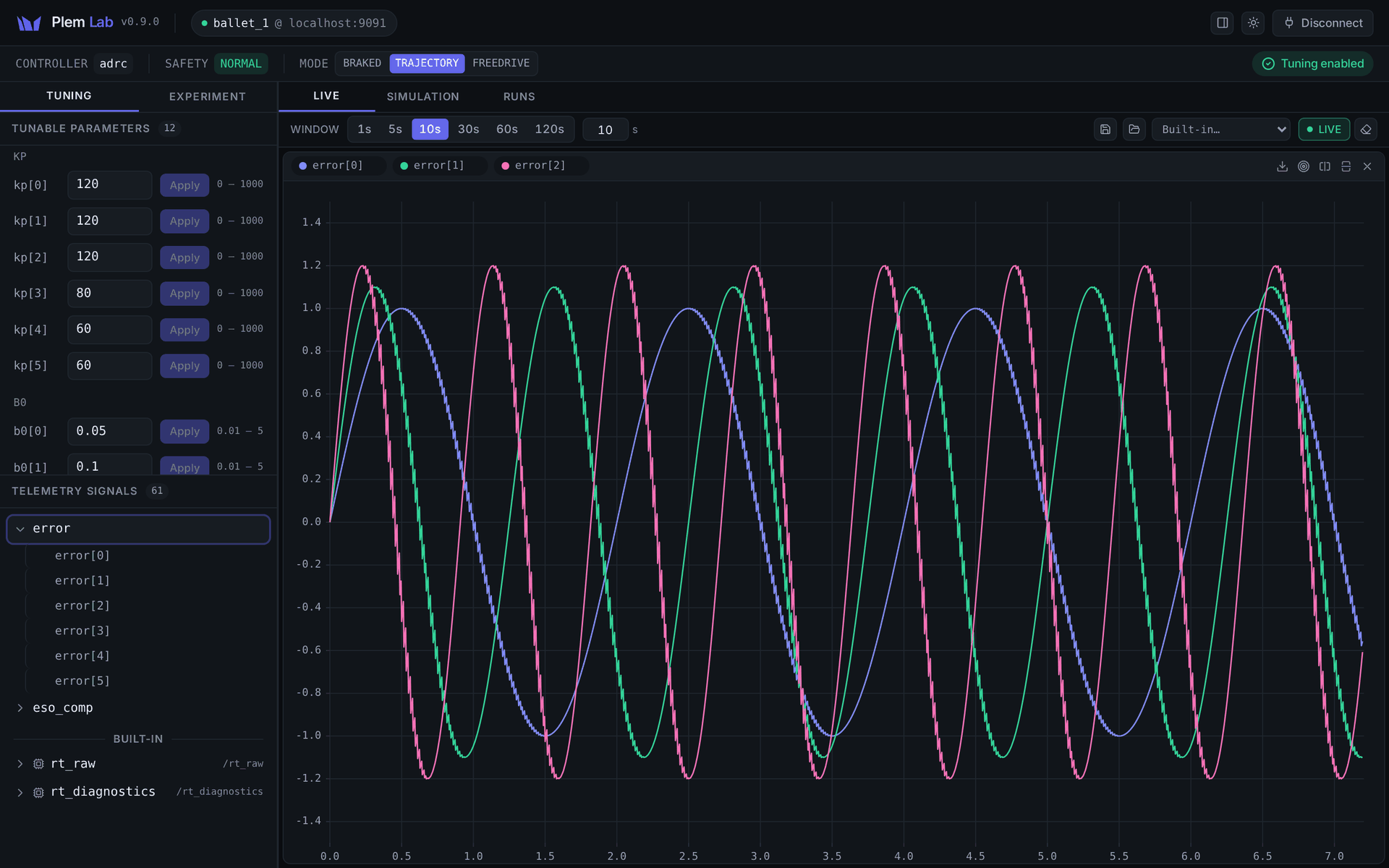This screenshot has width=1389, height=868.
Task: Set window to 60s
Action: tap(506, 129)
